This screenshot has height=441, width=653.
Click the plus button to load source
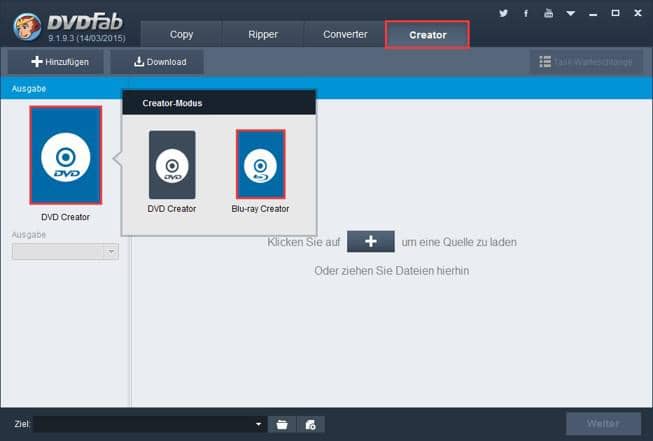coord(371,242)
